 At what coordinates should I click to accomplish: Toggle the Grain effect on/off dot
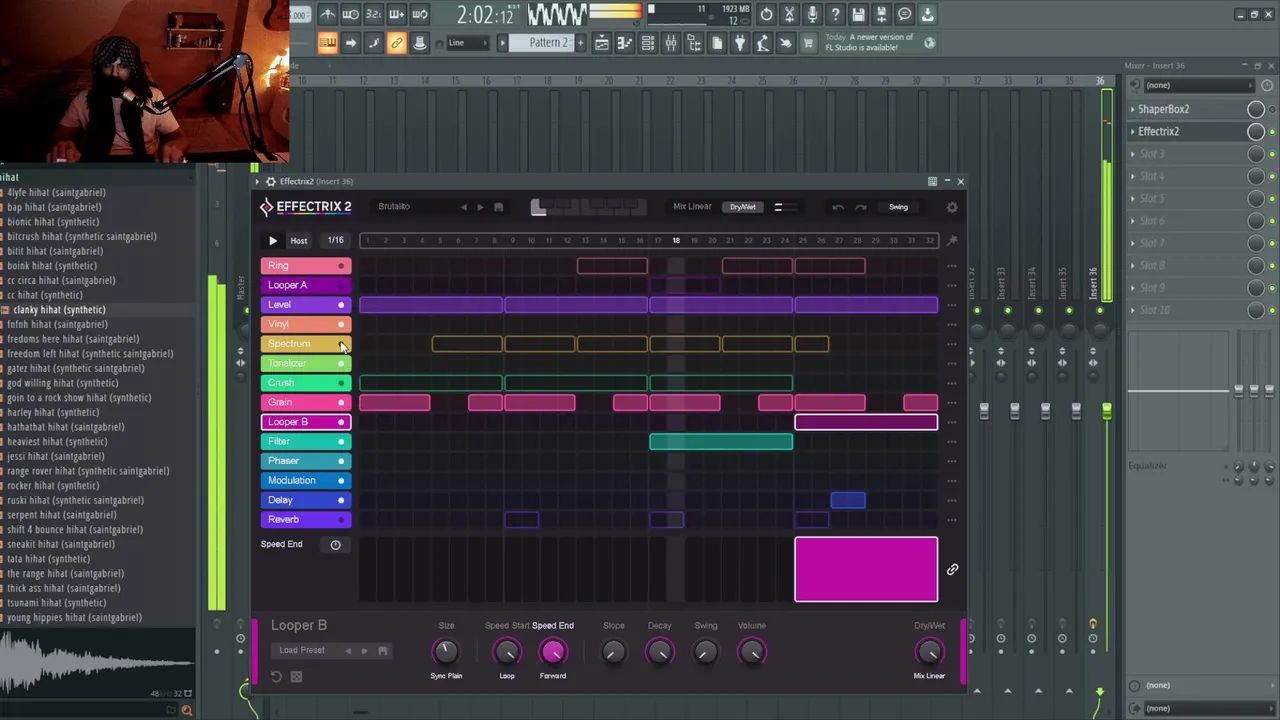(341, 402)
